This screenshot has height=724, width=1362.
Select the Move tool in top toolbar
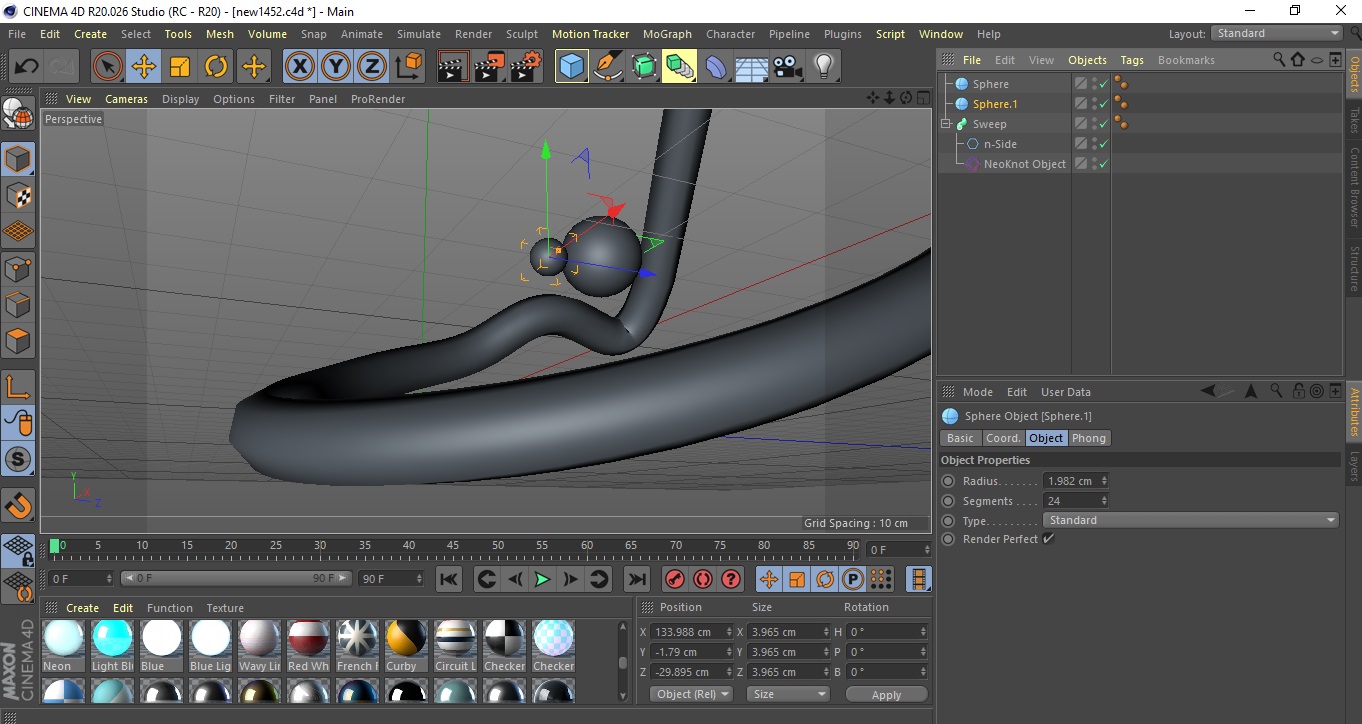144,67
